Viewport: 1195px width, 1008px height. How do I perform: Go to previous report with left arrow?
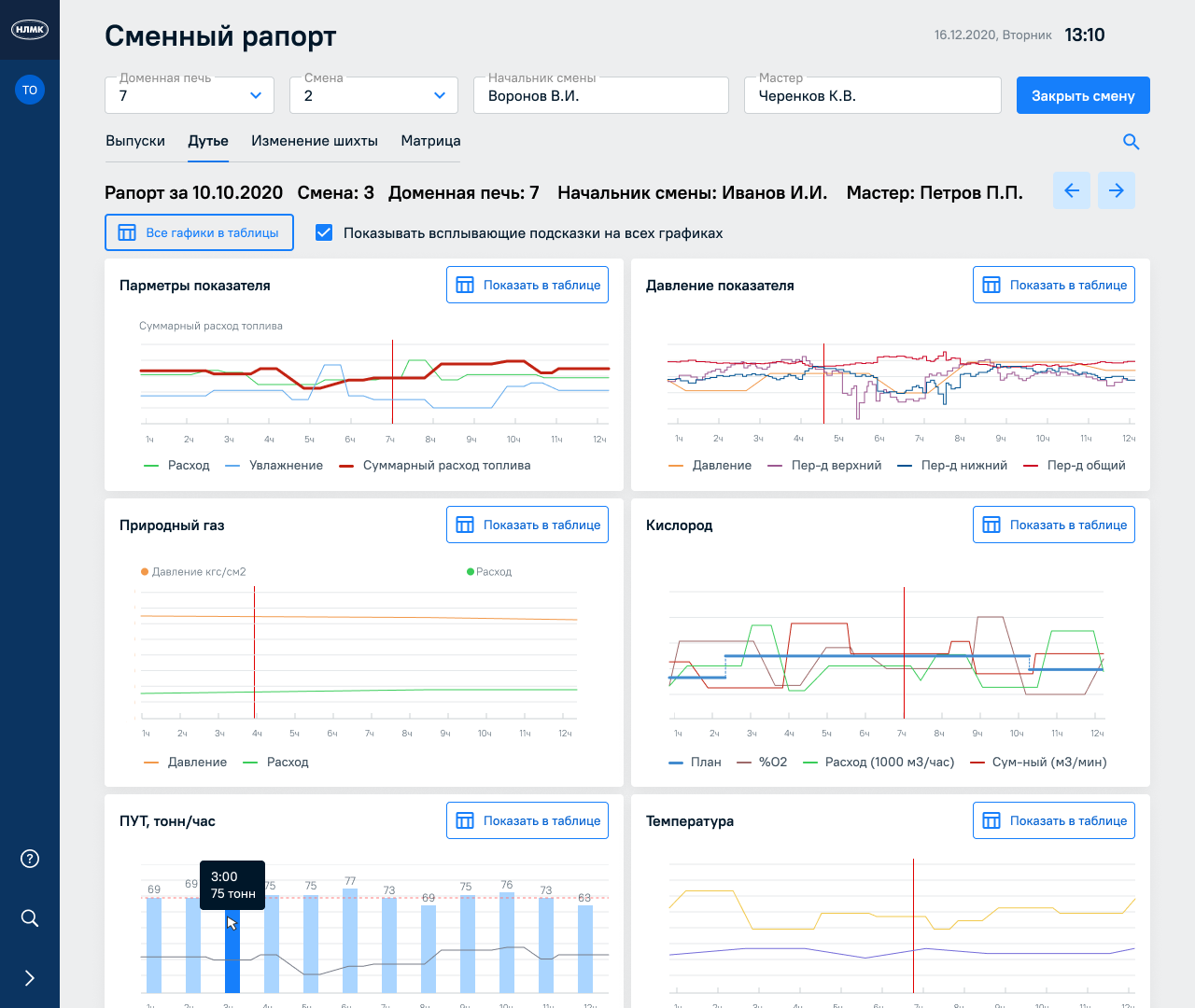coord(1072,190)
